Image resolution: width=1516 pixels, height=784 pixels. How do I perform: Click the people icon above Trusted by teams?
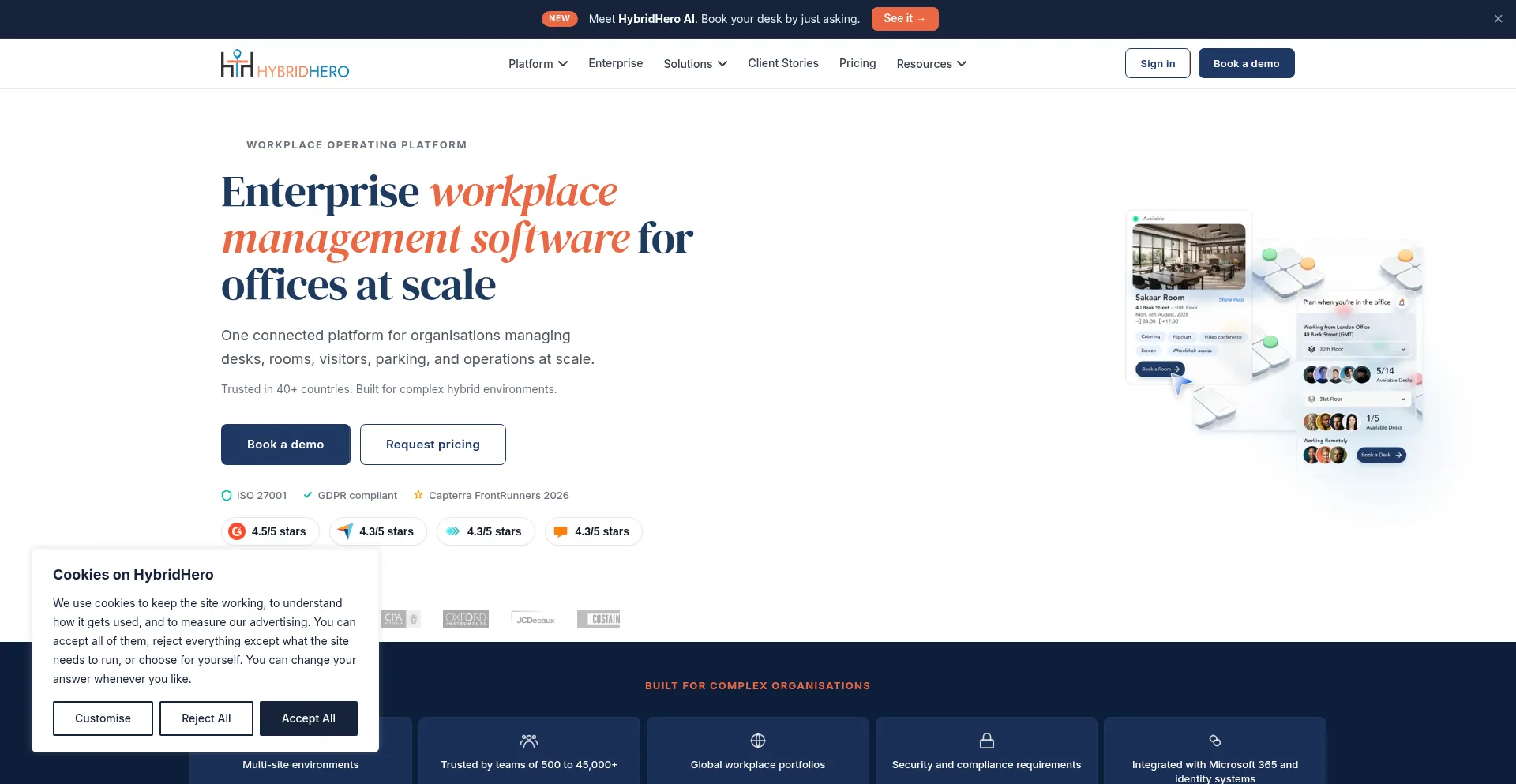529,741
